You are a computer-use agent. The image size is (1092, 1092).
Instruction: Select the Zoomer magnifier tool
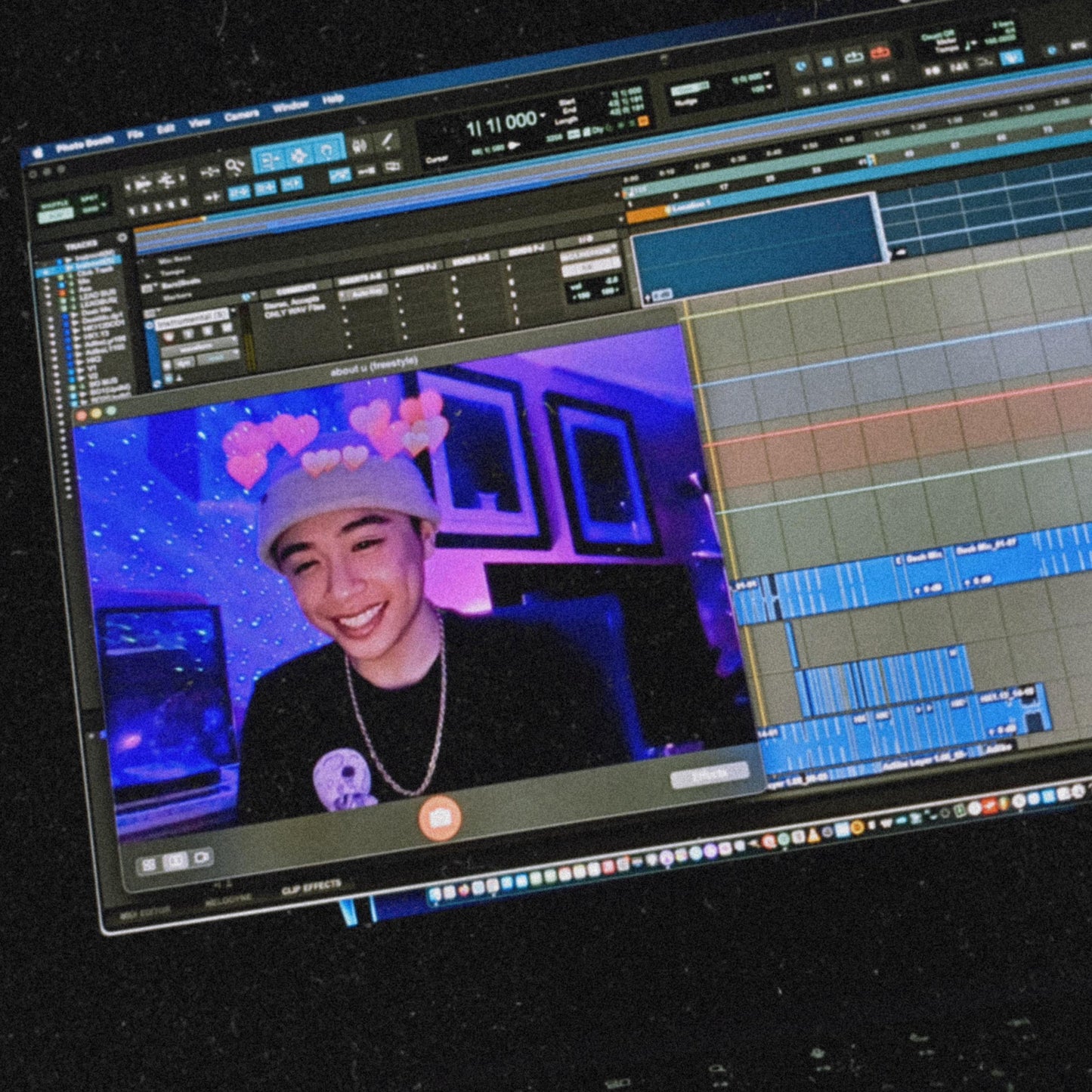(234, 166)
